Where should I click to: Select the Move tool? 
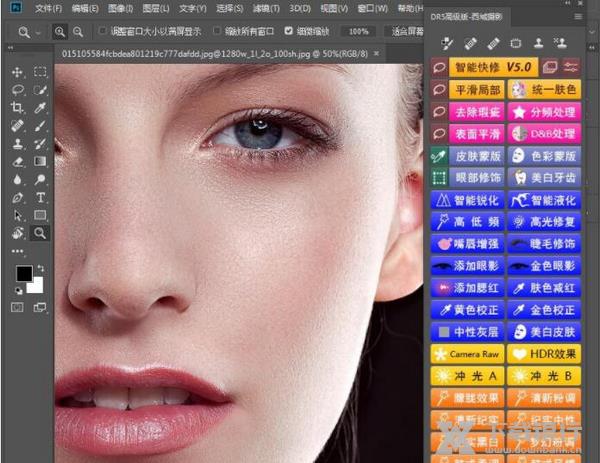(17, 72)
